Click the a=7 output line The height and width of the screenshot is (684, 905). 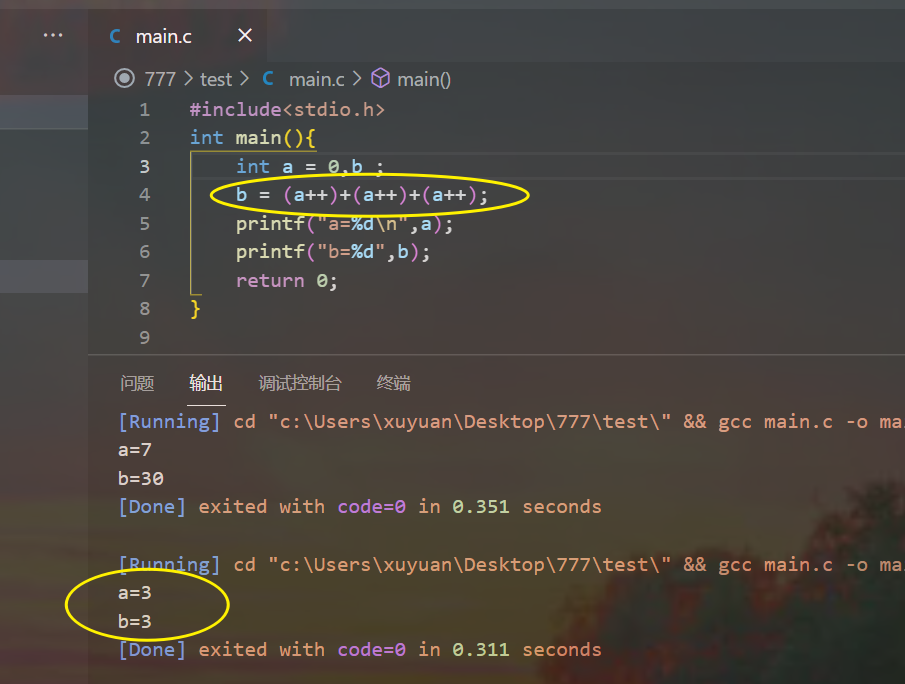[135, 450]
